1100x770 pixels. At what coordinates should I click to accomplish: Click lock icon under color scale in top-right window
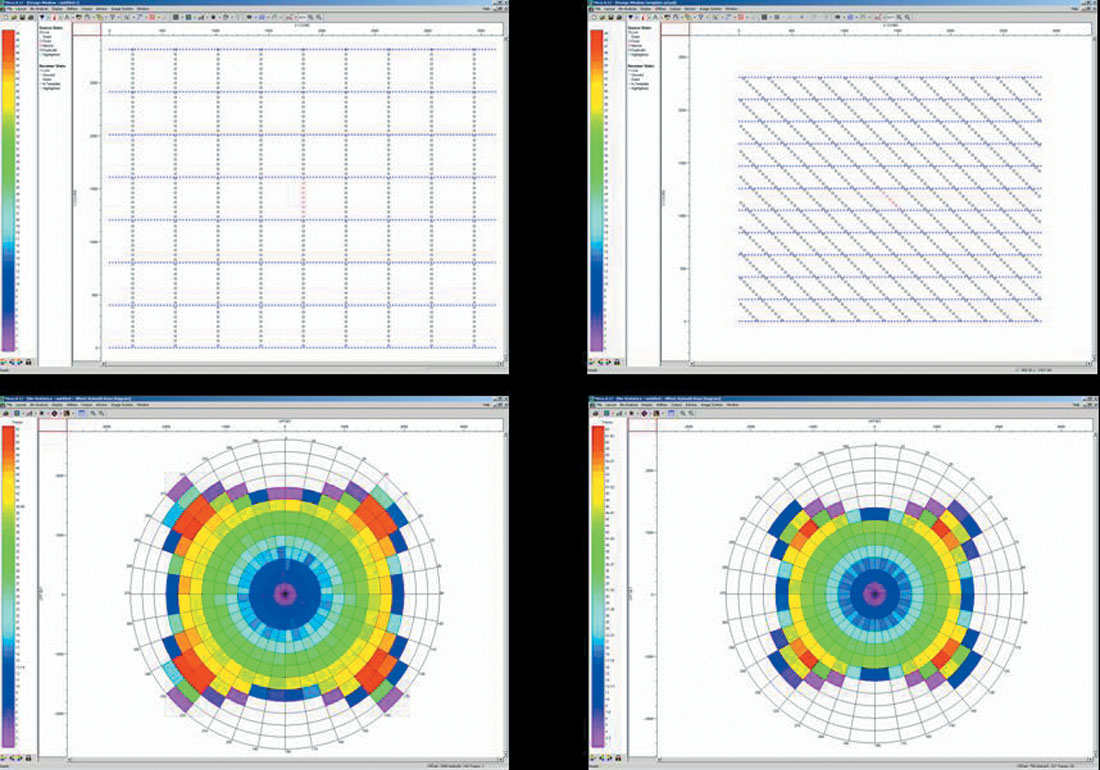[617, 363]
